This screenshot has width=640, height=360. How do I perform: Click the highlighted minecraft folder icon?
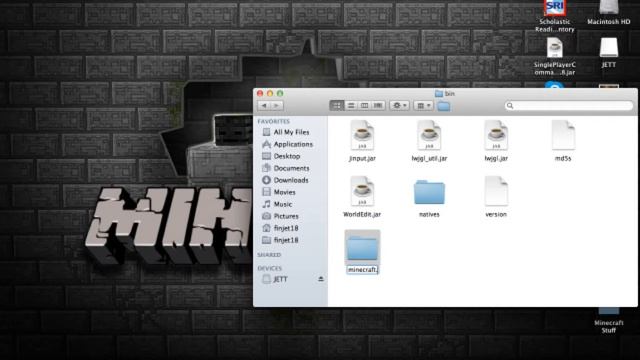[362, 247]
